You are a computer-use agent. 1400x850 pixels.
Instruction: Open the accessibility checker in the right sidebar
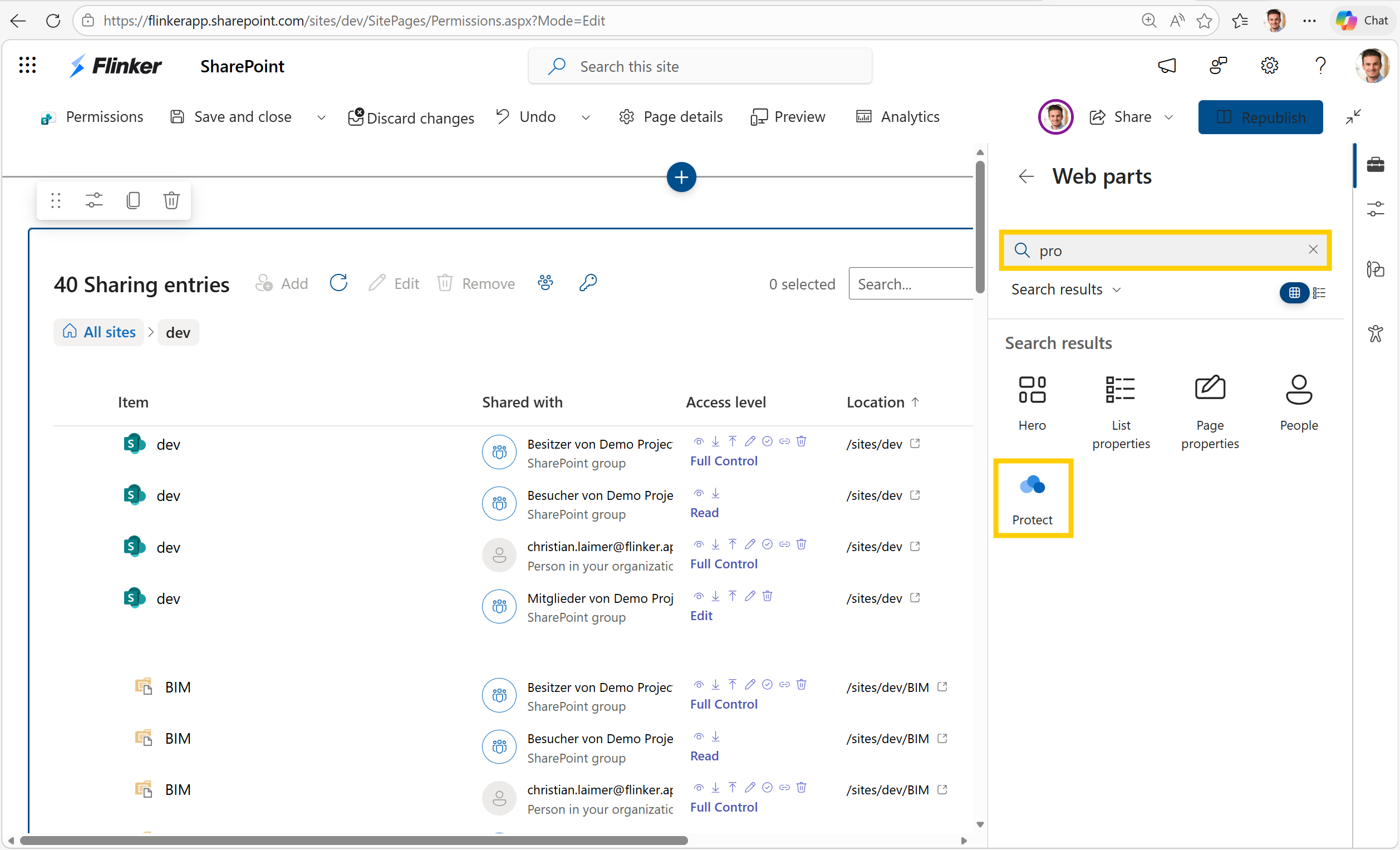click(1377, 333)
